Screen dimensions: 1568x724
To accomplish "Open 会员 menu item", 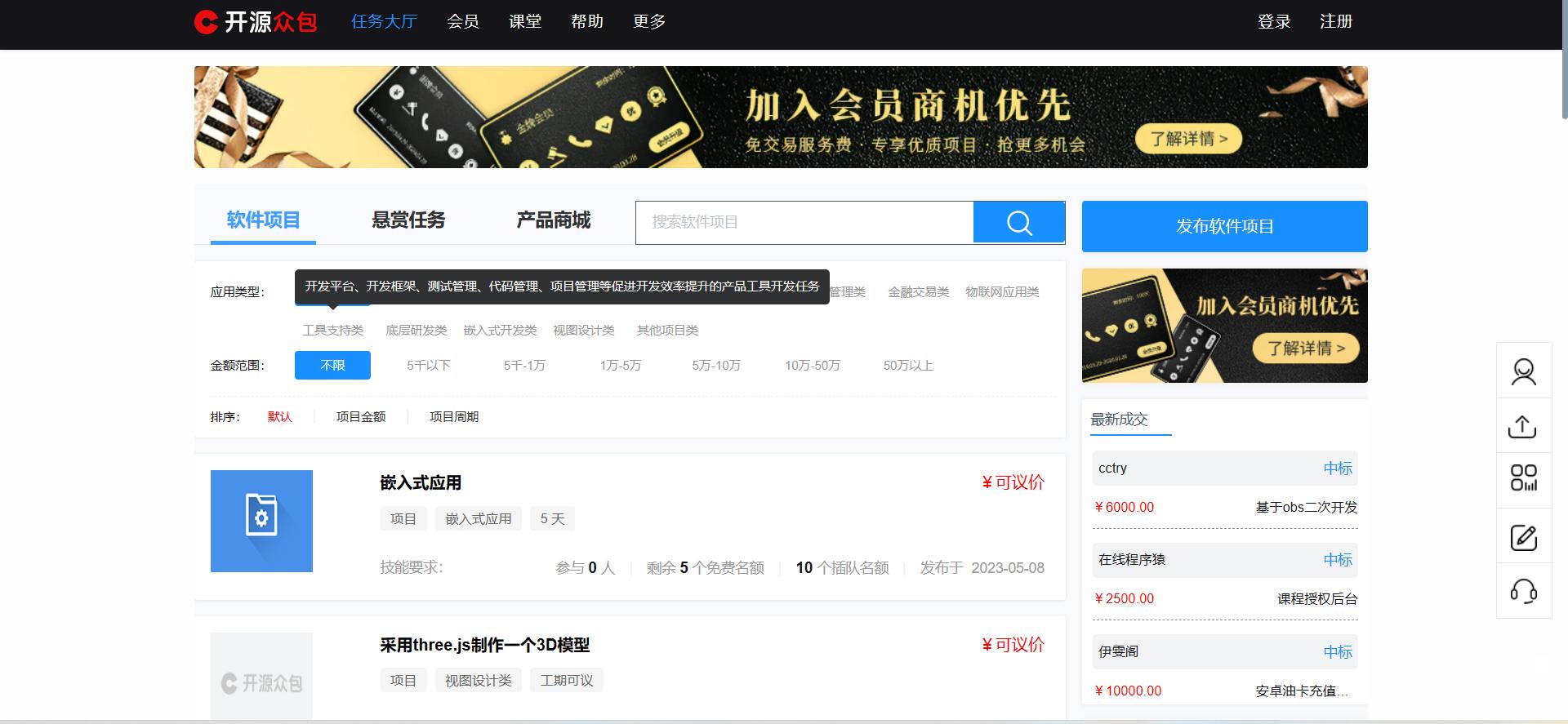I will (463, 22).
